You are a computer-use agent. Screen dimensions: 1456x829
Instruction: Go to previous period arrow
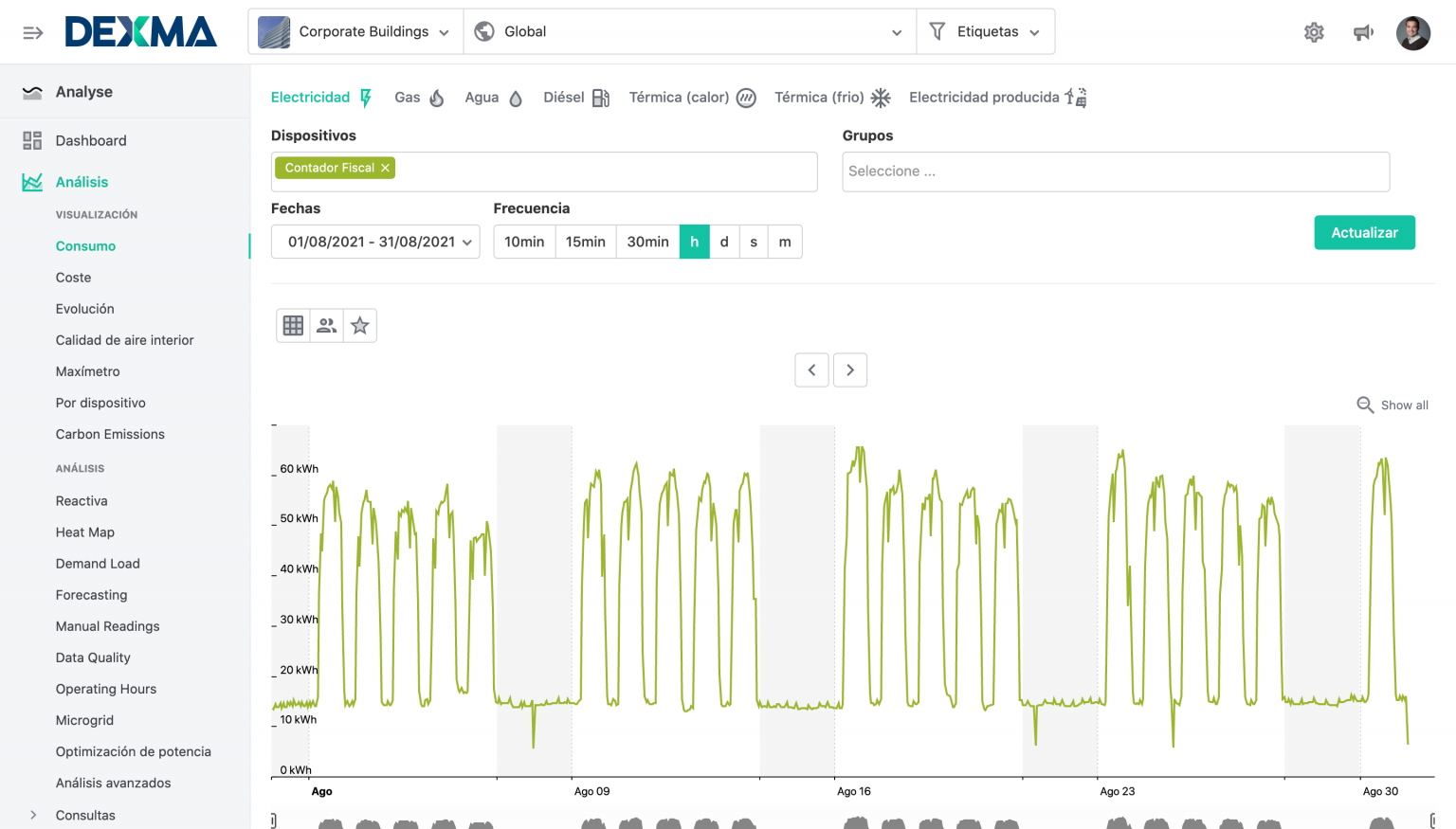pos(811,369)
